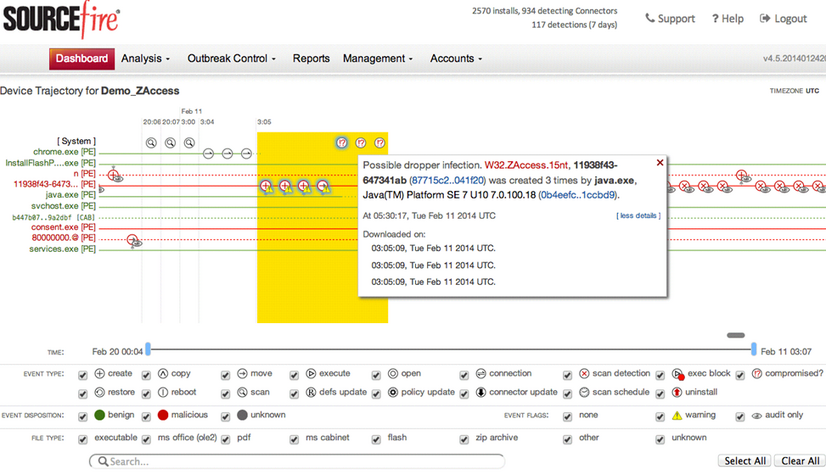Image resolution: width=826 pixels, height=475 pixels.
Task: Expand the Outbreak Control dropdown menu
Action: tap(232, 58)
